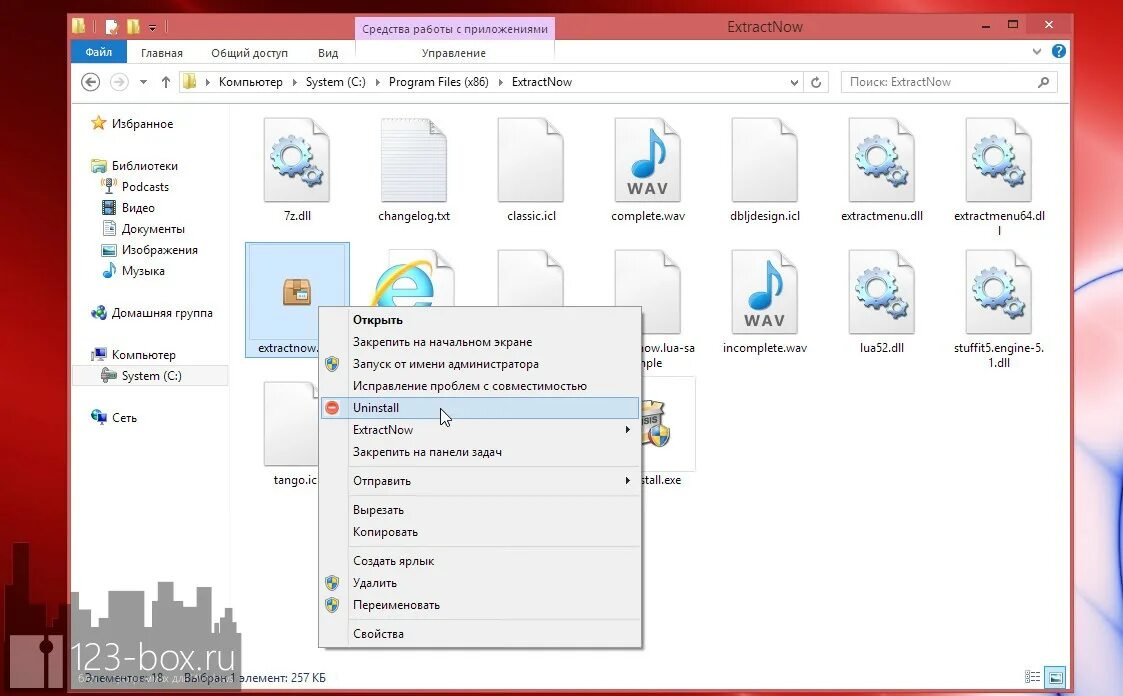Expand the Отправить submenu arrow
Image resolution: width=1123 pixels, height=696 pixels.
(x=627, y=480)
